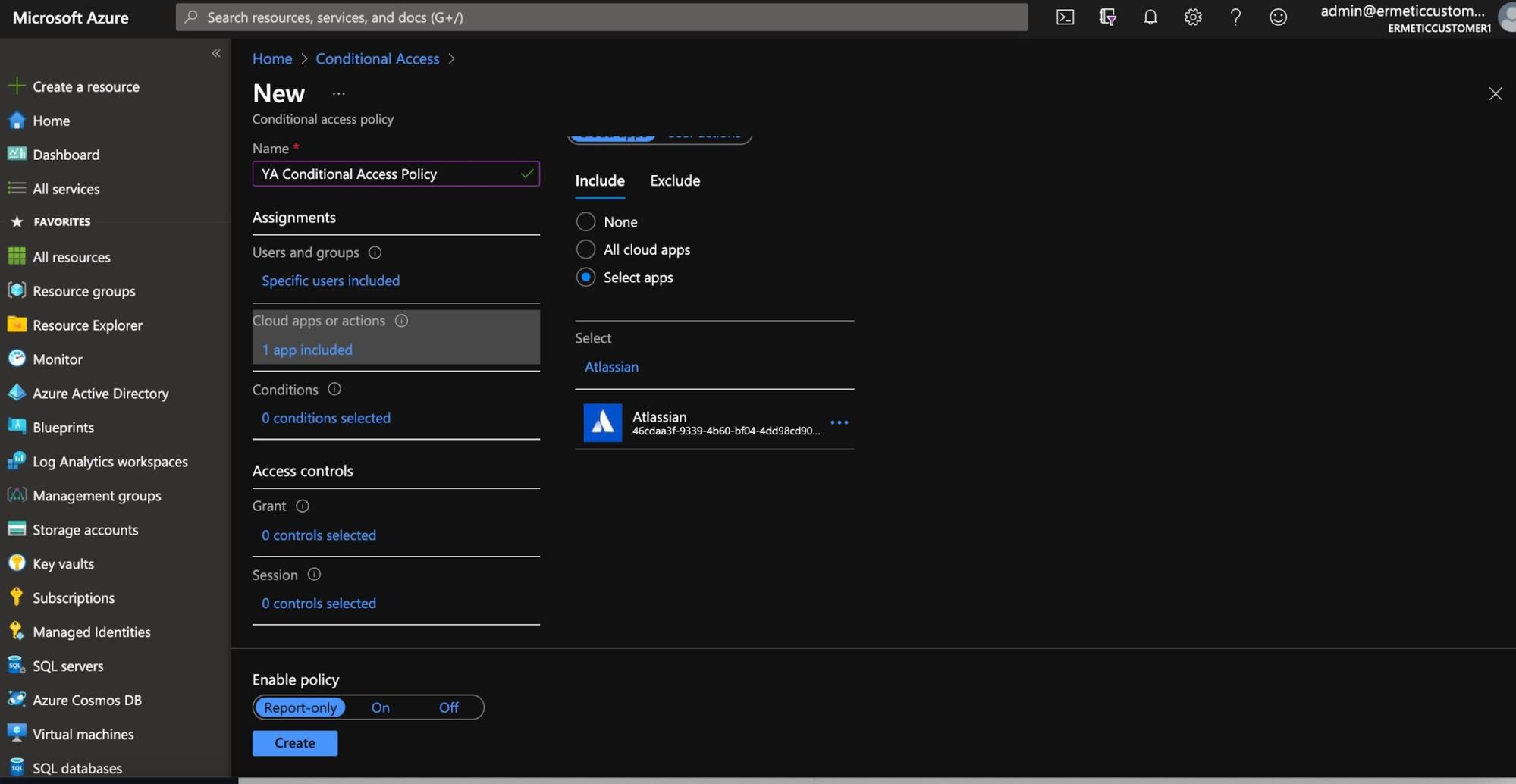Open the Directory and subscription filter icon

pyautogui.click(x=1107, y=17)
